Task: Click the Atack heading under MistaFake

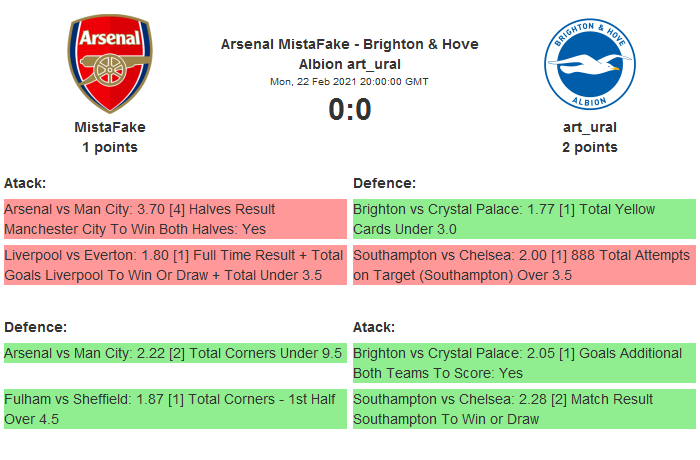Action: (x=25, y=183)
